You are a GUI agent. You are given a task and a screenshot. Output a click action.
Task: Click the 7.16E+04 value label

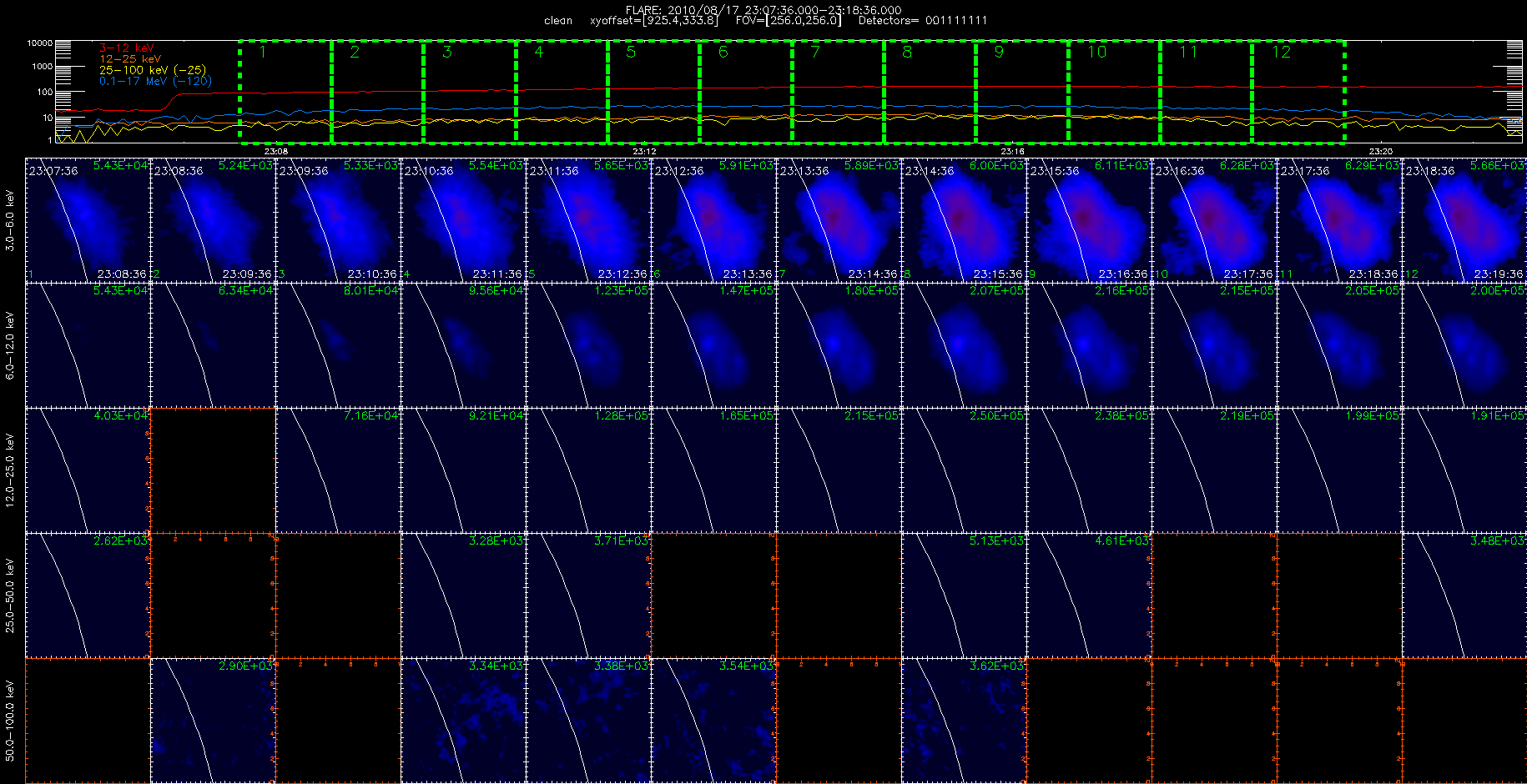[371, 416]
